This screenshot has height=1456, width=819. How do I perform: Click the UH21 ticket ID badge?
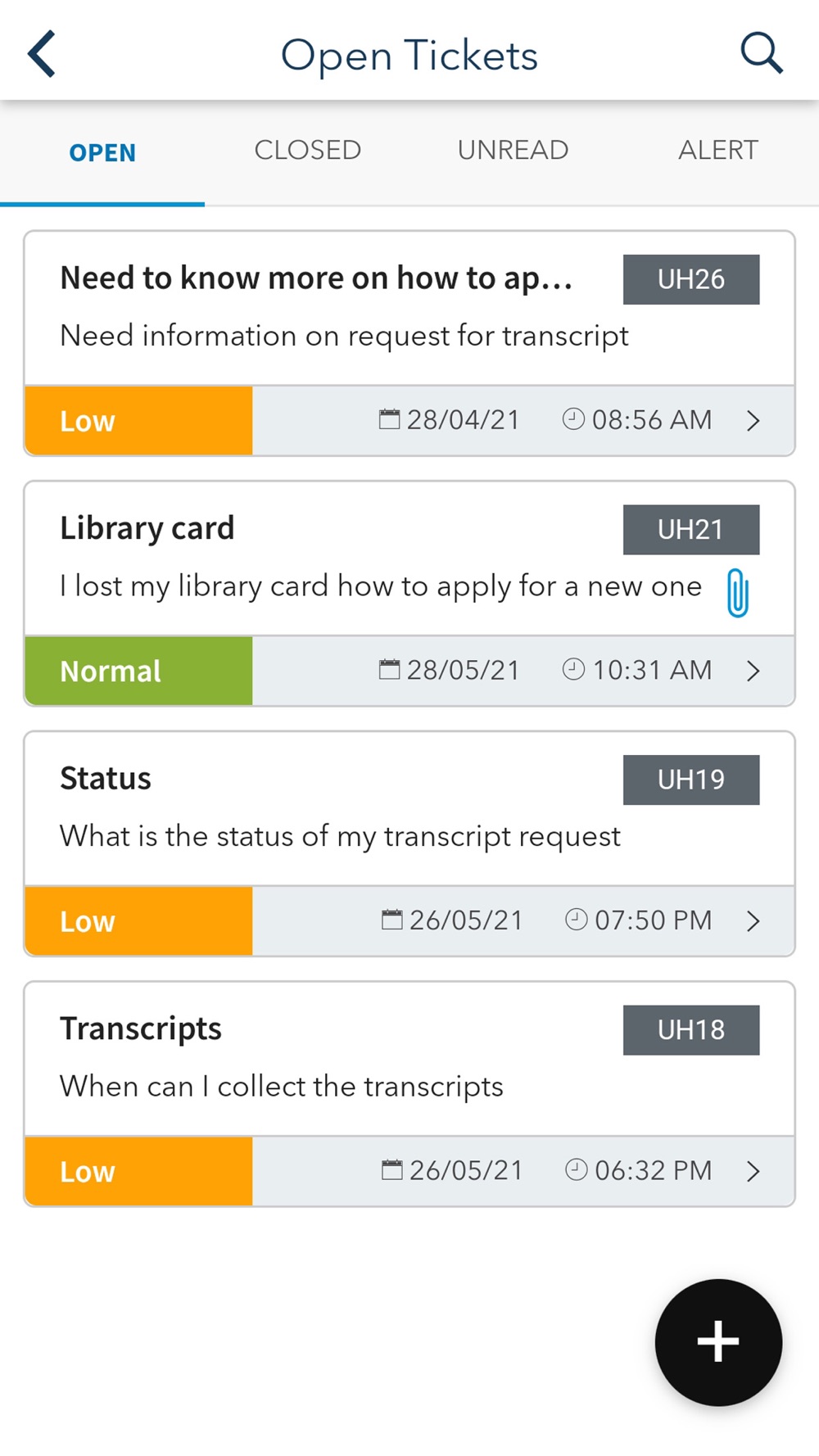click(690, 530)
